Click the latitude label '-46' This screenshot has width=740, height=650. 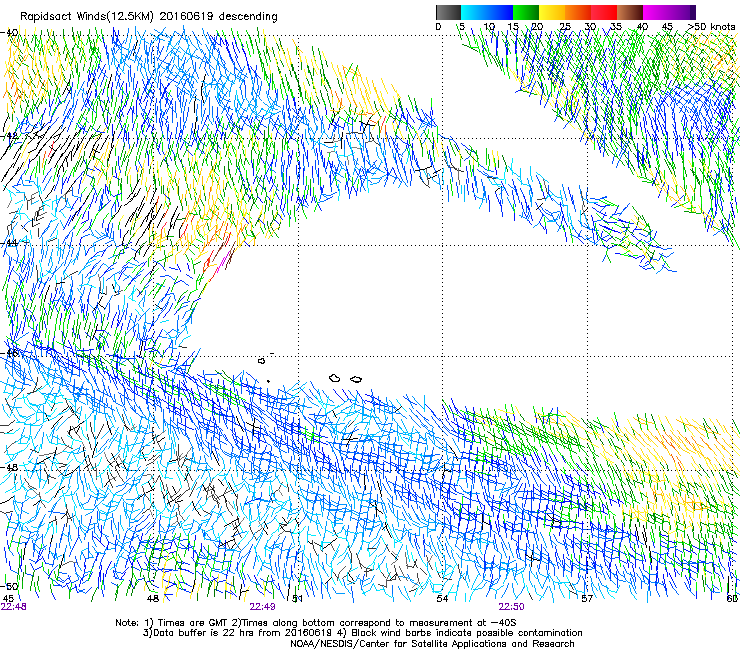point(10,353)
